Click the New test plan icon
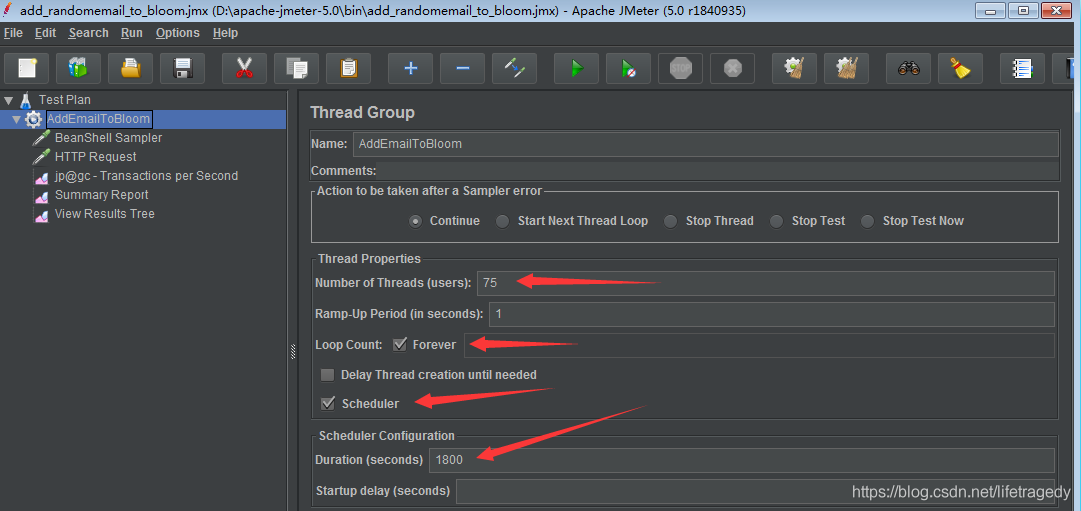 [26, 68]
